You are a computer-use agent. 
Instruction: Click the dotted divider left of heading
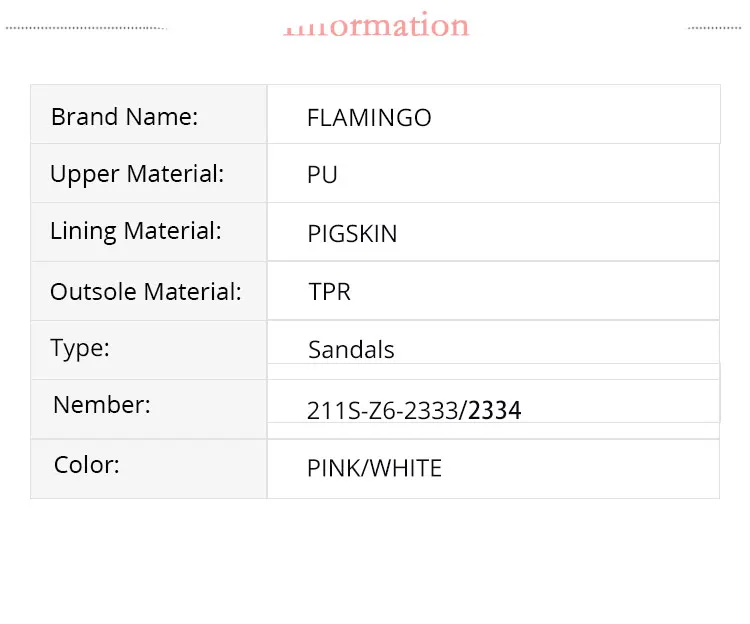tap(85, 27)
